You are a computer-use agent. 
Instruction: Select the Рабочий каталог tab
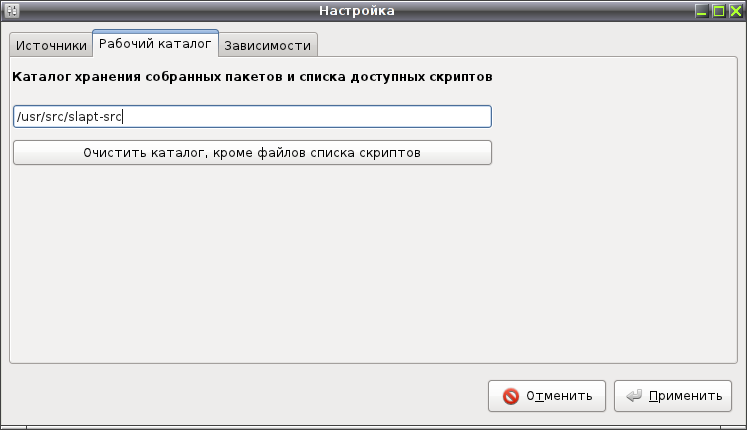click(155, 43)
